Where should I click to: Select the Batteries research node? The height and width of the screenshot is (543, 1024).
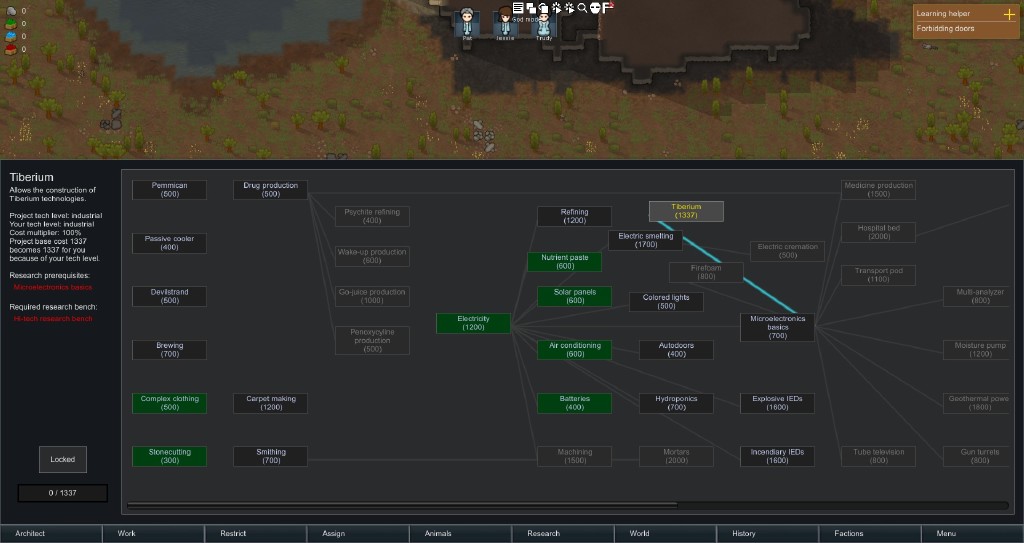pyautogui.click(x=575, y=403)
